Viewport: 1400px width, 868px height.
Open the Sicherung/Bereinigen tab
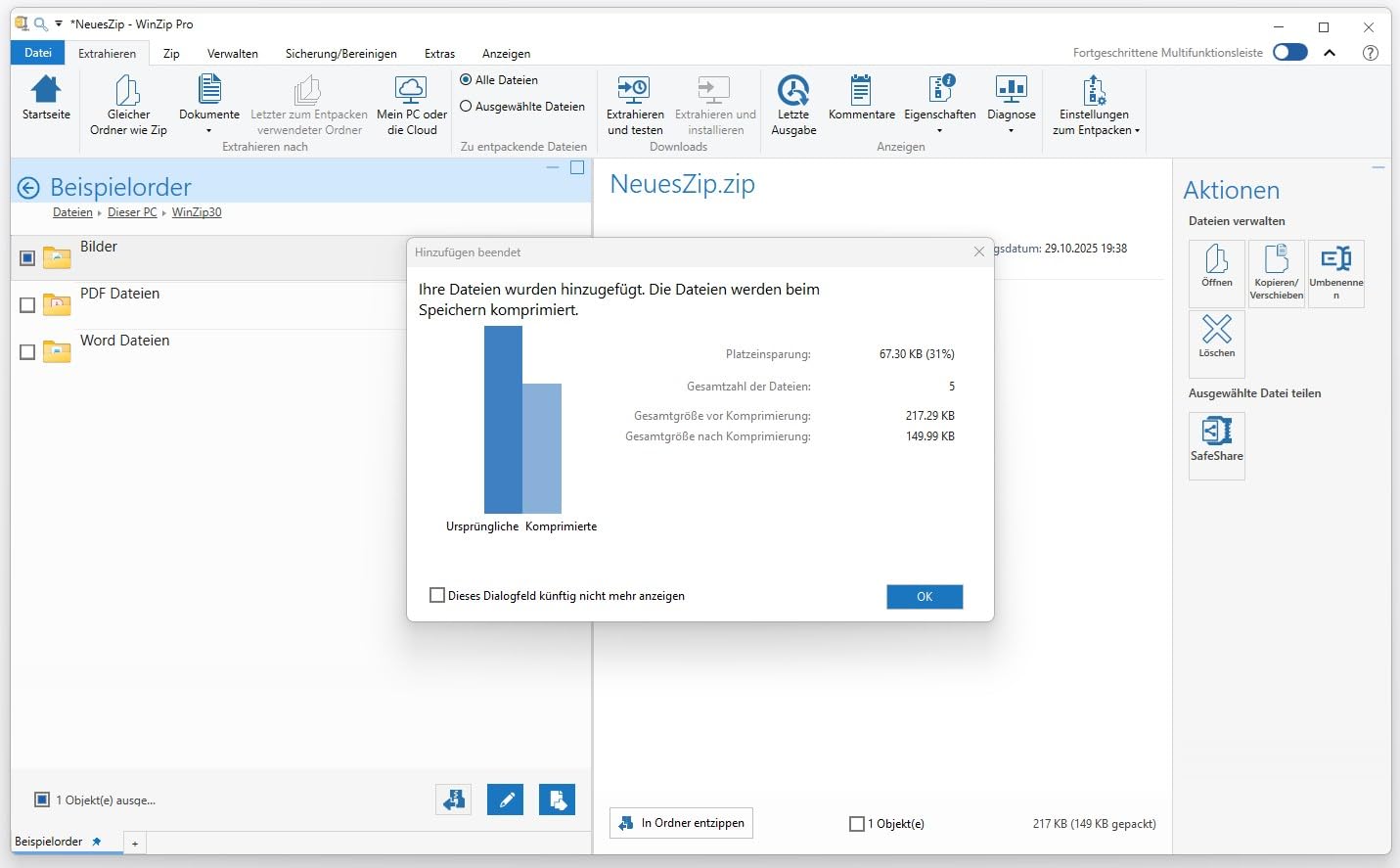tap(341, 53)
